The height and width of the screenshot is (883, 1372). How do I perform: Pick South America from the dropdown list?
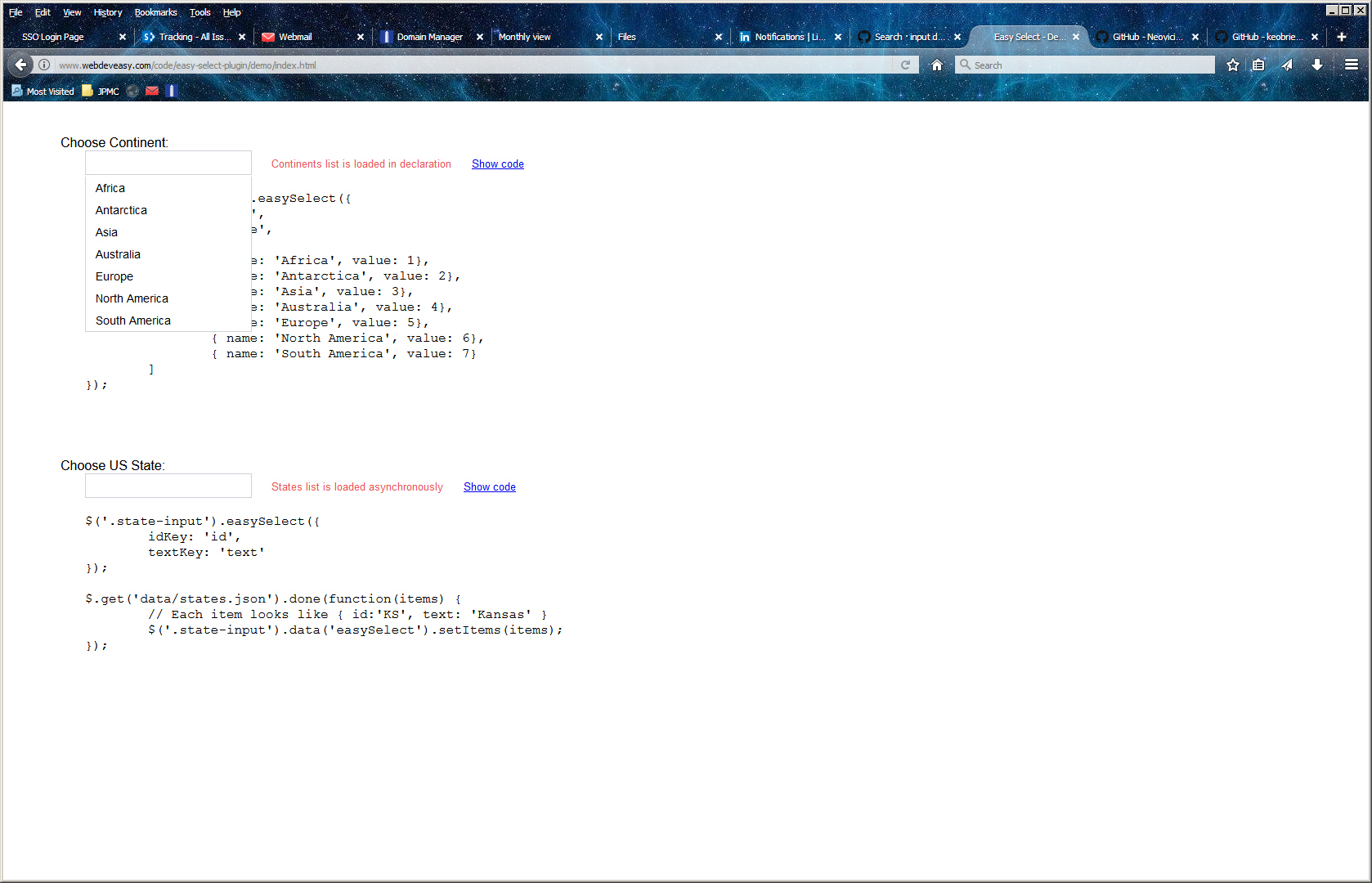[x=133, y=320]
